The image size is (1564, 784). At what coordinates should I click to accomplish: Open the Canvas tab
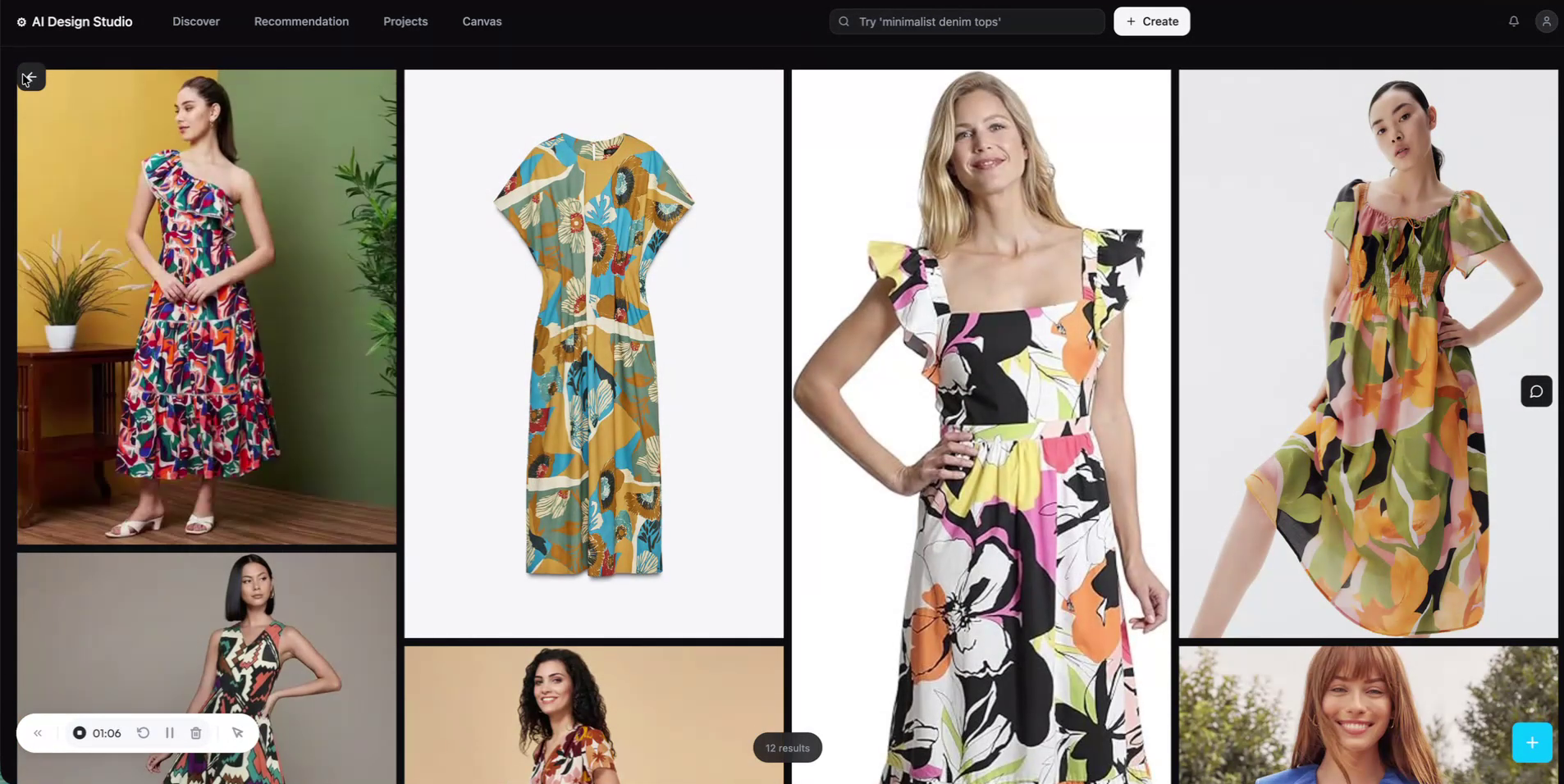pyautogui.click(x=482, y=21)
